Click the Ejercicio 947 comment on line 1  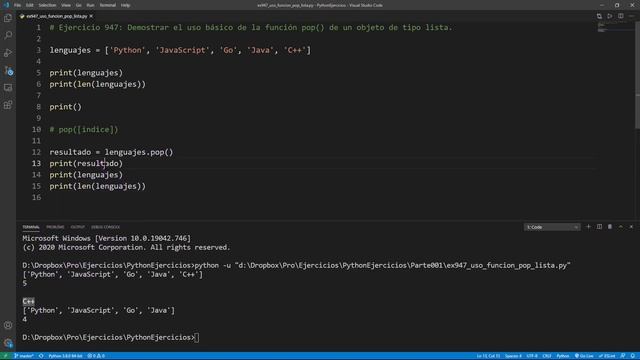(251, 27)
